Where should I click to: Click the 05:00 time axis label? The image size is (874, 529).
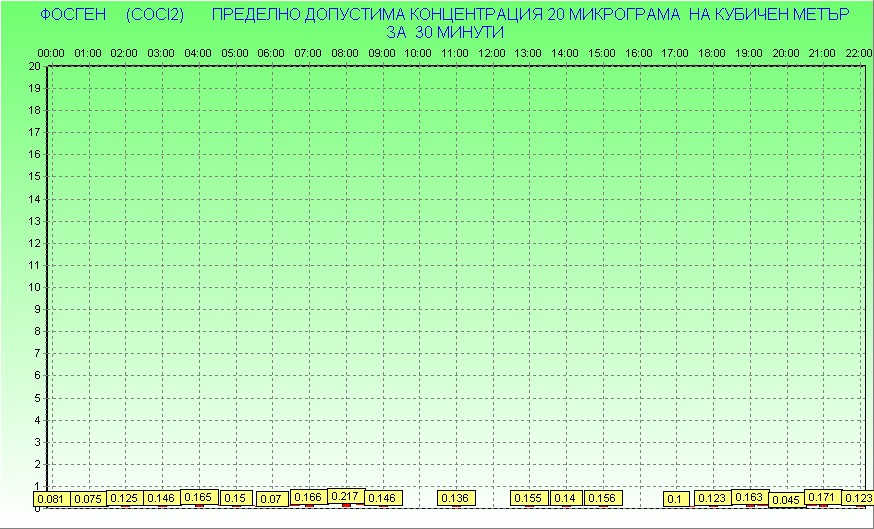(x=235, y=53)
